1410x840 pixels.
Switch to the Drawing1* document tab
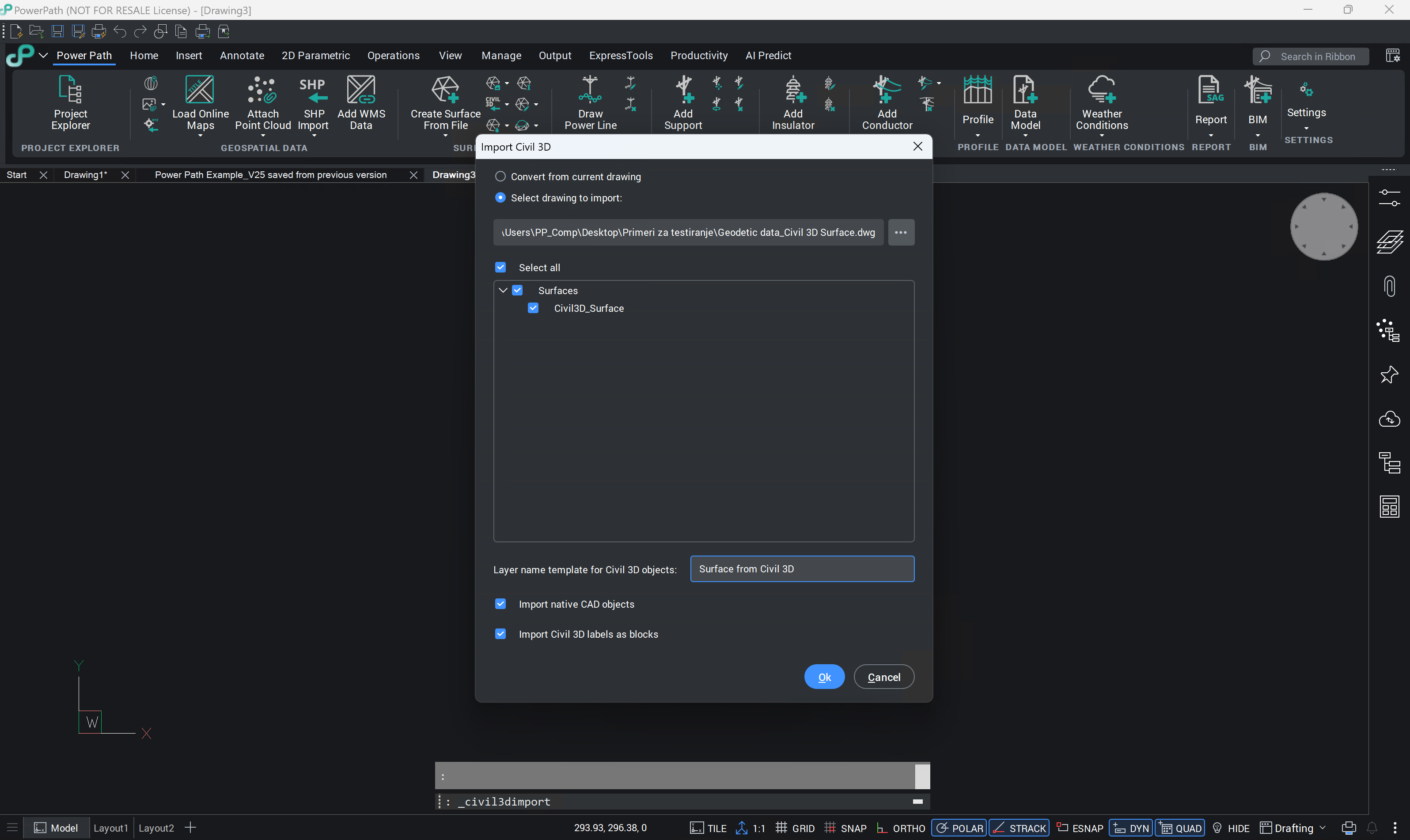pos(85,175)
